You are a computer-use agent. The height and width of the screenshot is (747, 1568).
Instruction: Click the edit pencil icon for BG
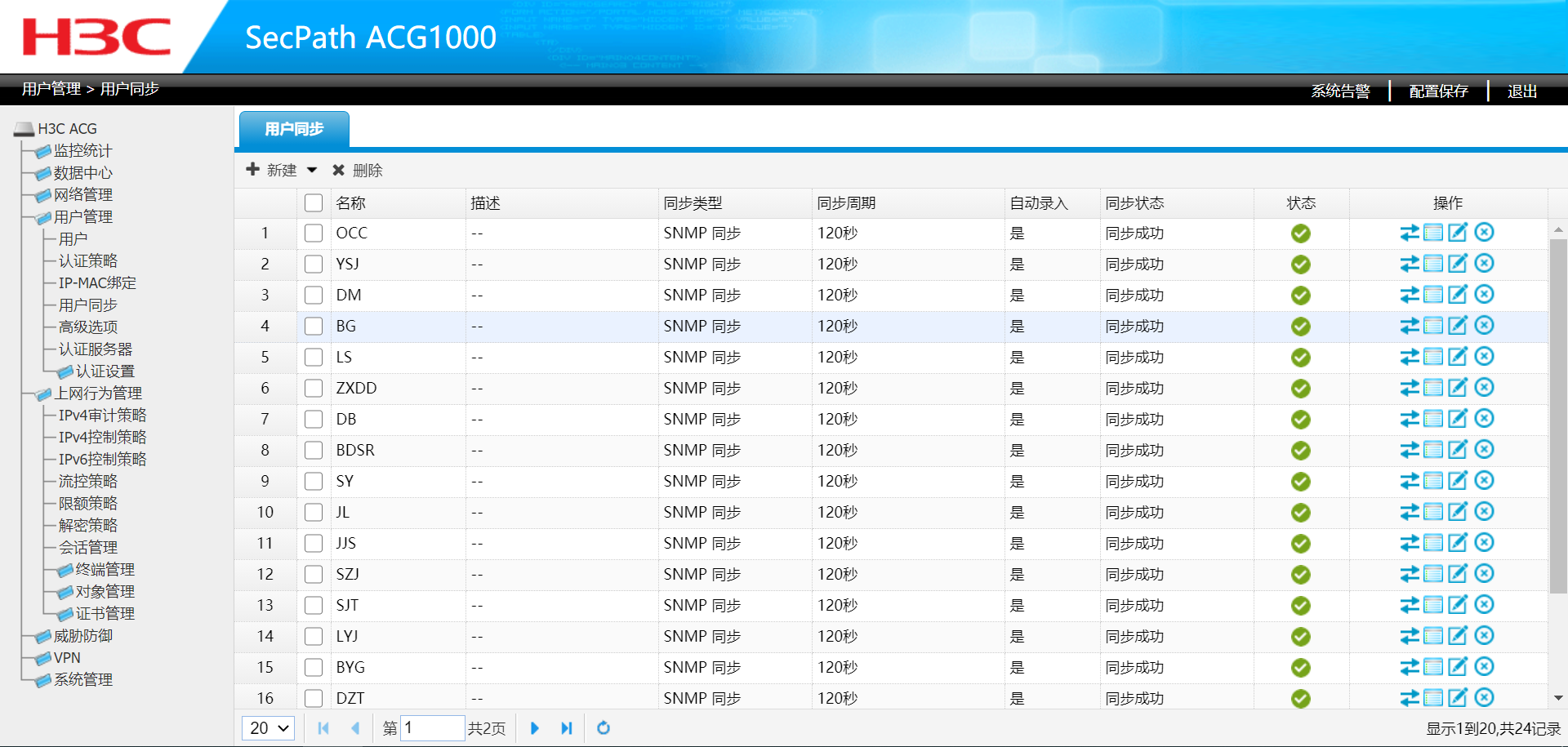click(1458, 326)
